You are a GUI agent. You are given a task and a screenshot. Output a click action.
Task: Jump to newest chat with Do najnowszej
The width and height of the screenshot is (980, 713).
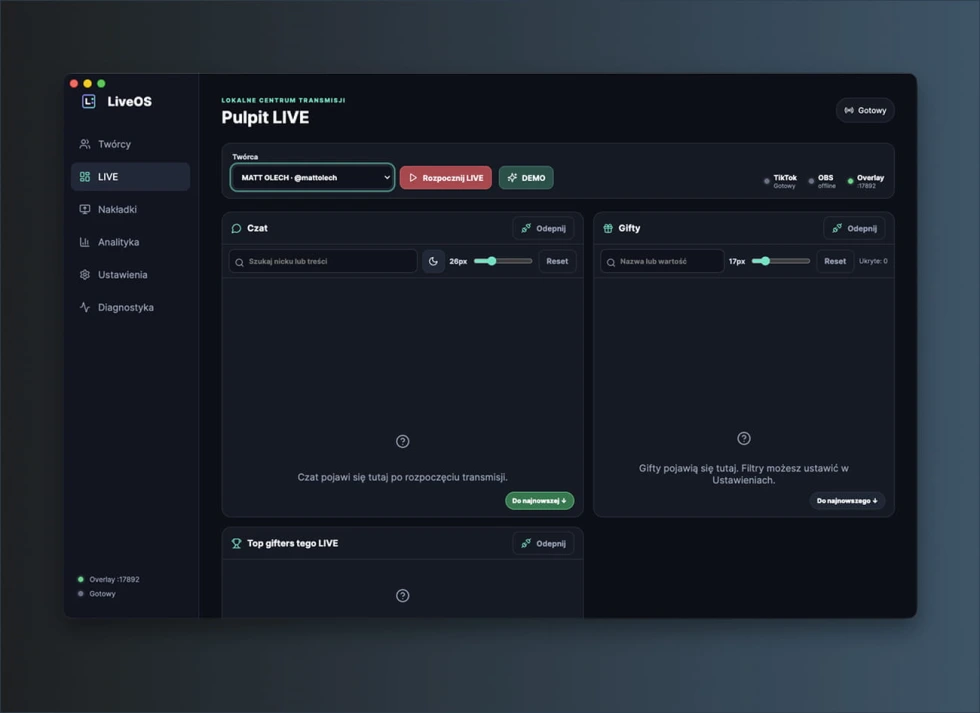pyautogui.click(x=539, y=501)
